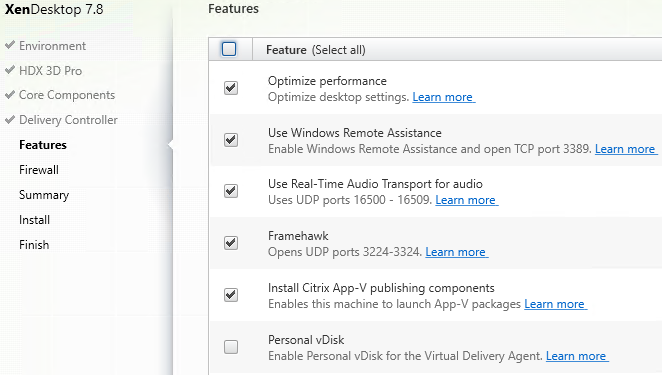Uncheck the Framehawk checkbox
Viewport: 662px width, 375px height.
[x=231, y=243]
